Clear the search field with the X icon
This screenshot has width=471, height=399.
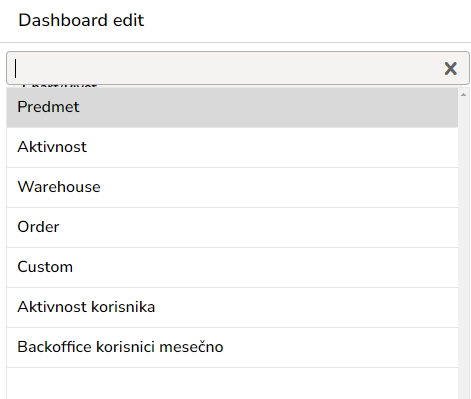coord(450,69)
